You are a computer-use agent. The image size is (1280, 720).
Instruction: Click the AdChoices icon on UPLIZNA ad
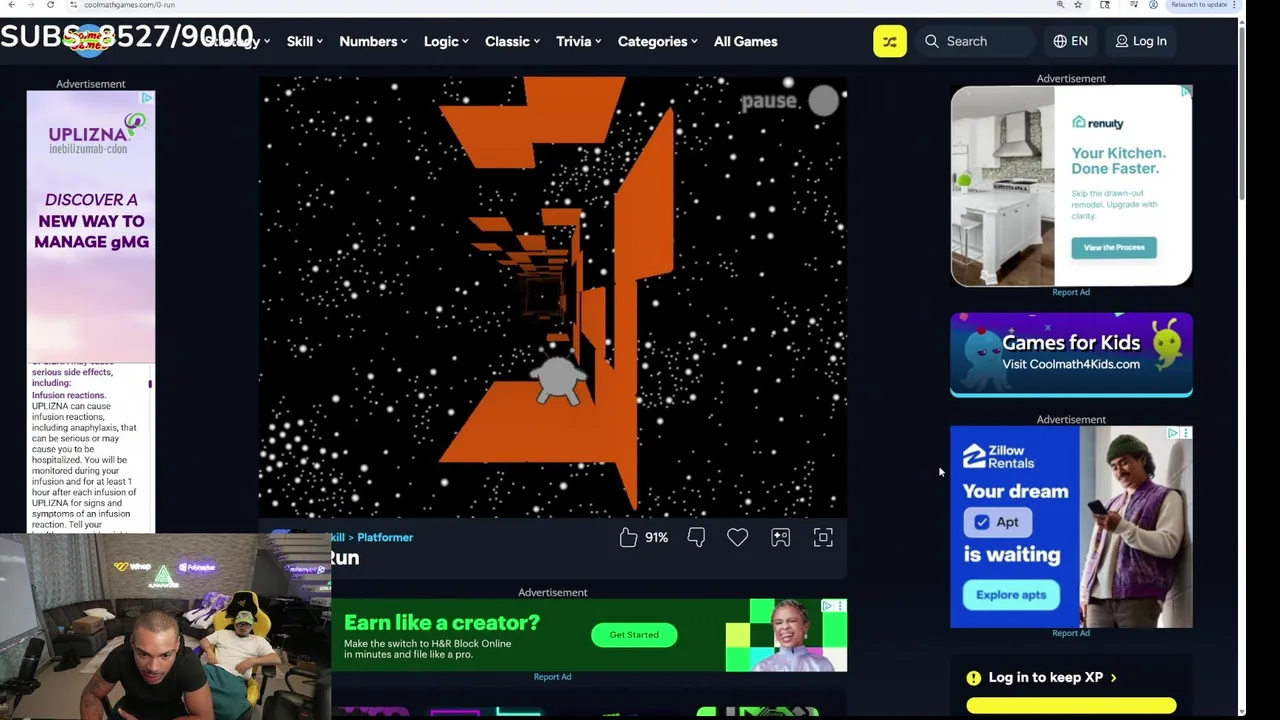point(147,97)
